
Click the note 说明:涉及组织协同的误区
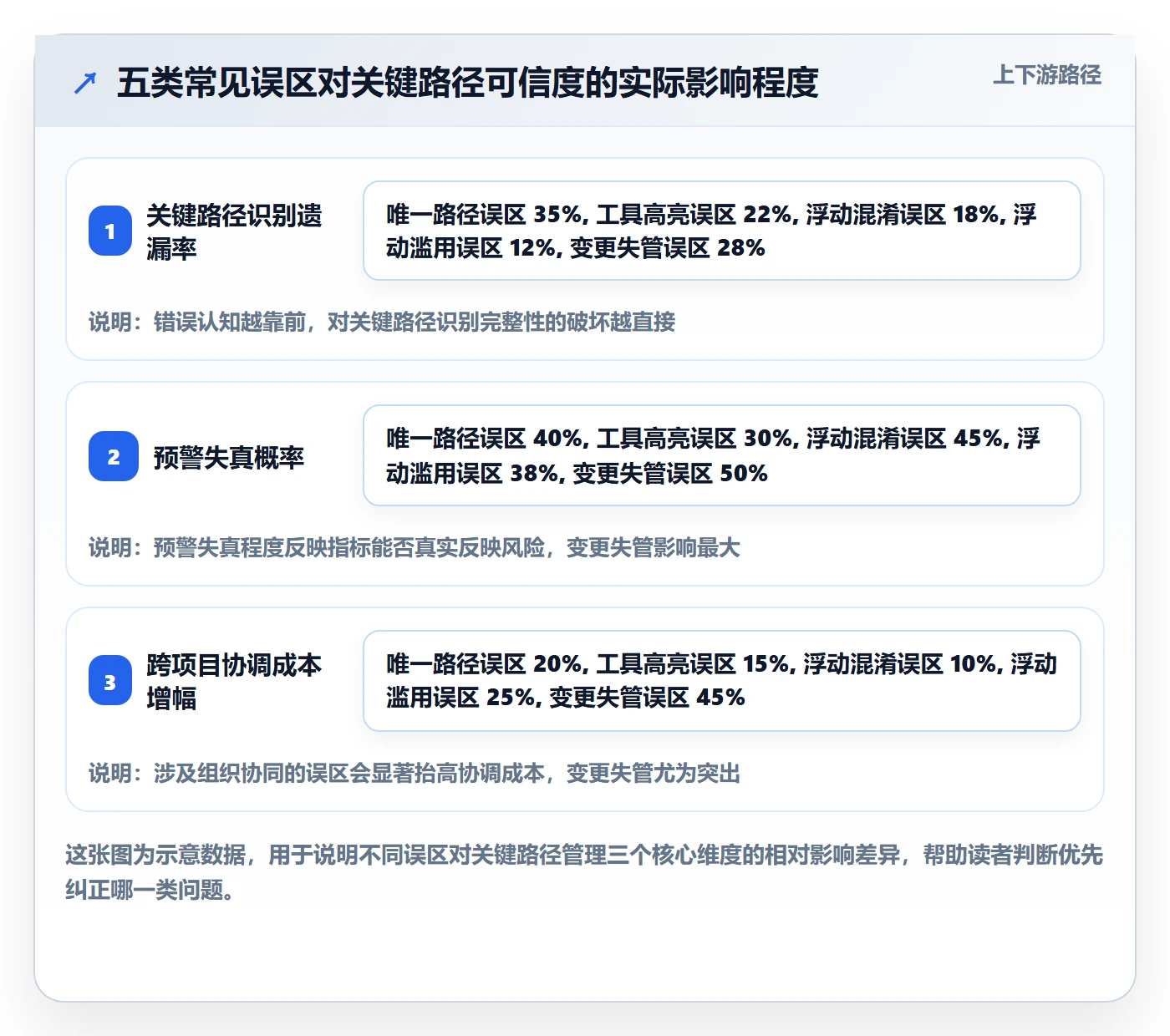pos(415,774)
